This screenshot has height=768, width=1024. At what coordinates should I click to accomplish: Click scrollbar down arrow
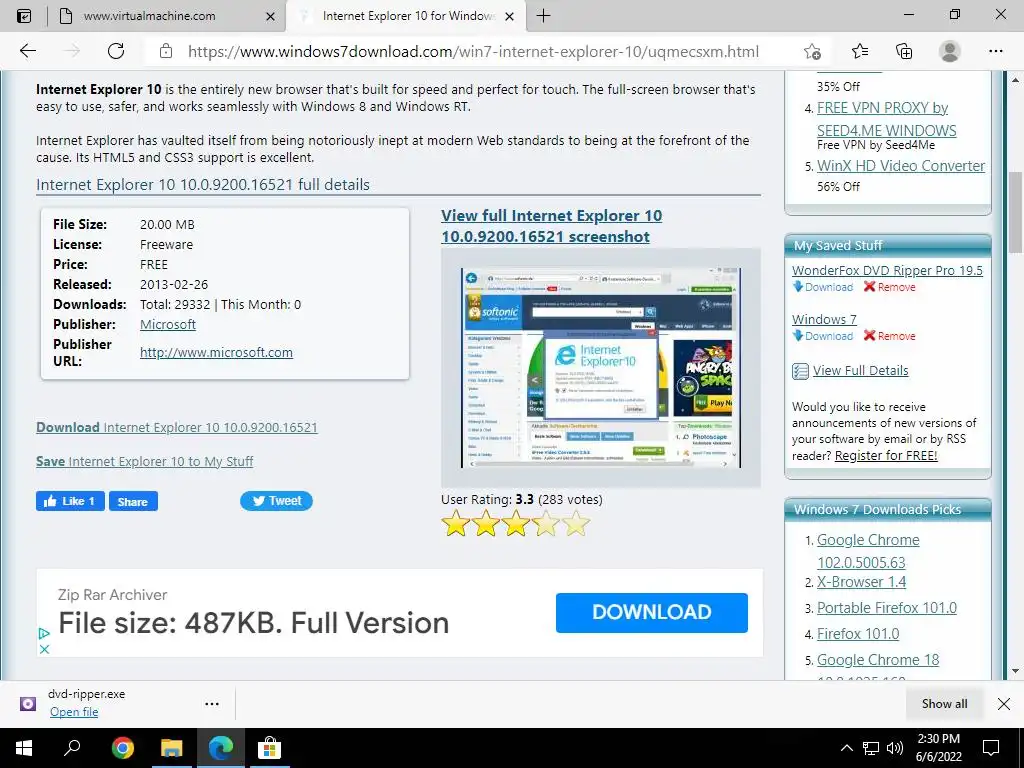click(1015, 671)
